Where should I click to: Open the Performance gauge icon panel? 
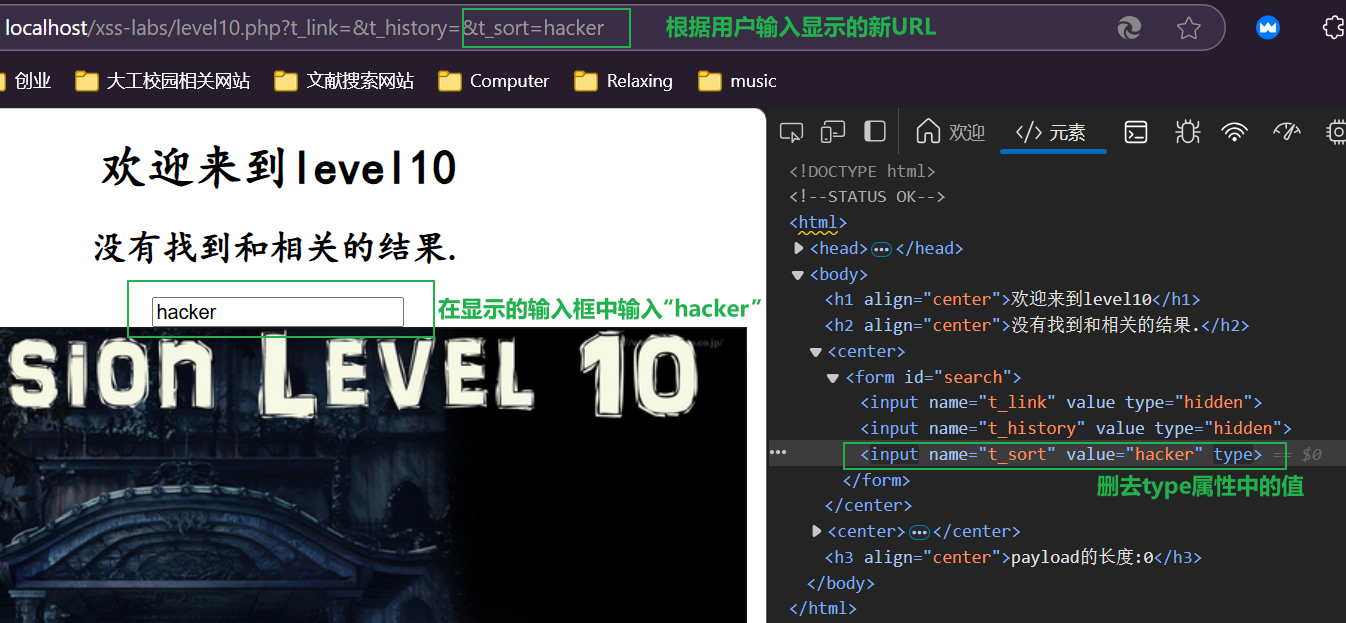point(1287,132)
